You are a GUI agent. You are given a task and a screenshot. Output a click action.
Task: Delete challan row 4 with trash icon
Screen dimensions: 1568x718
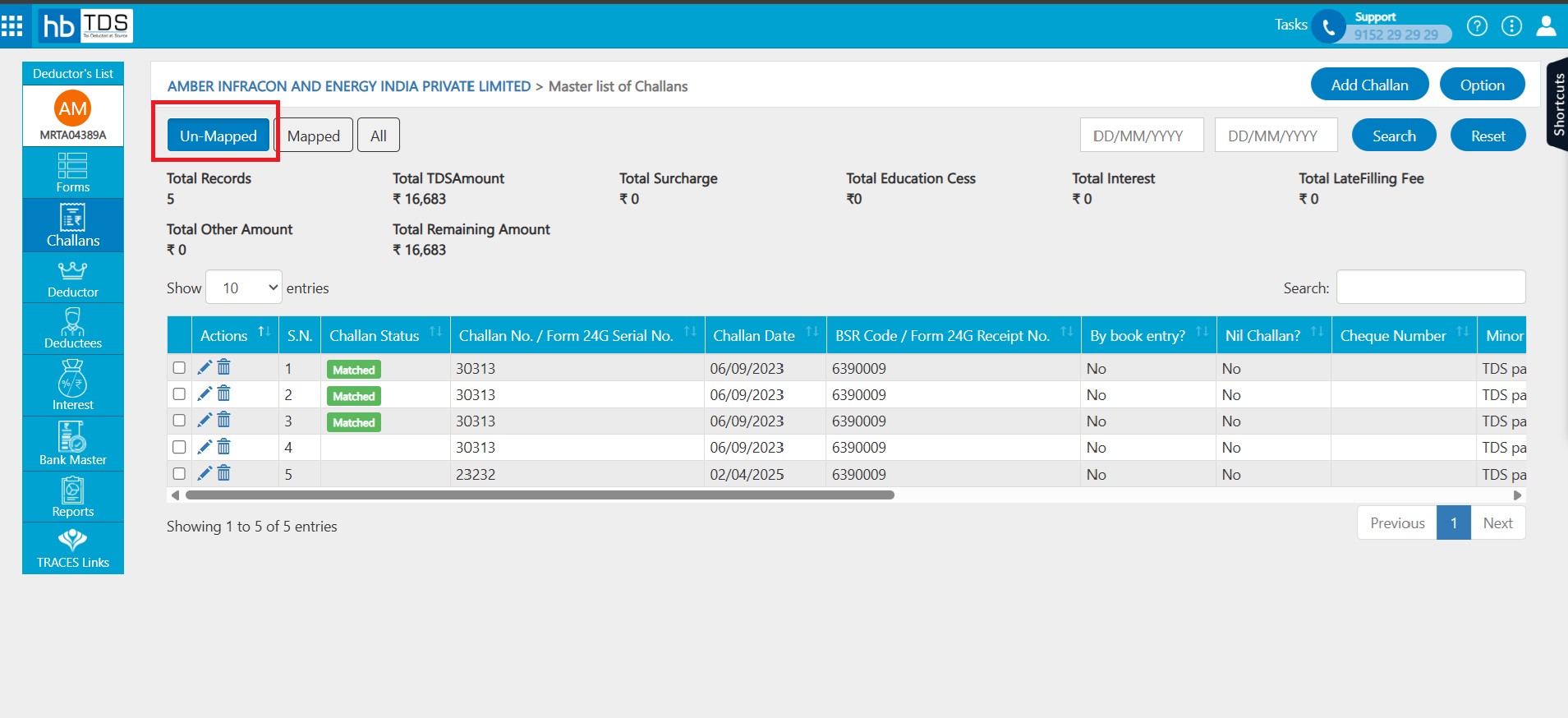pyautogui.click(x=224, y=447)
